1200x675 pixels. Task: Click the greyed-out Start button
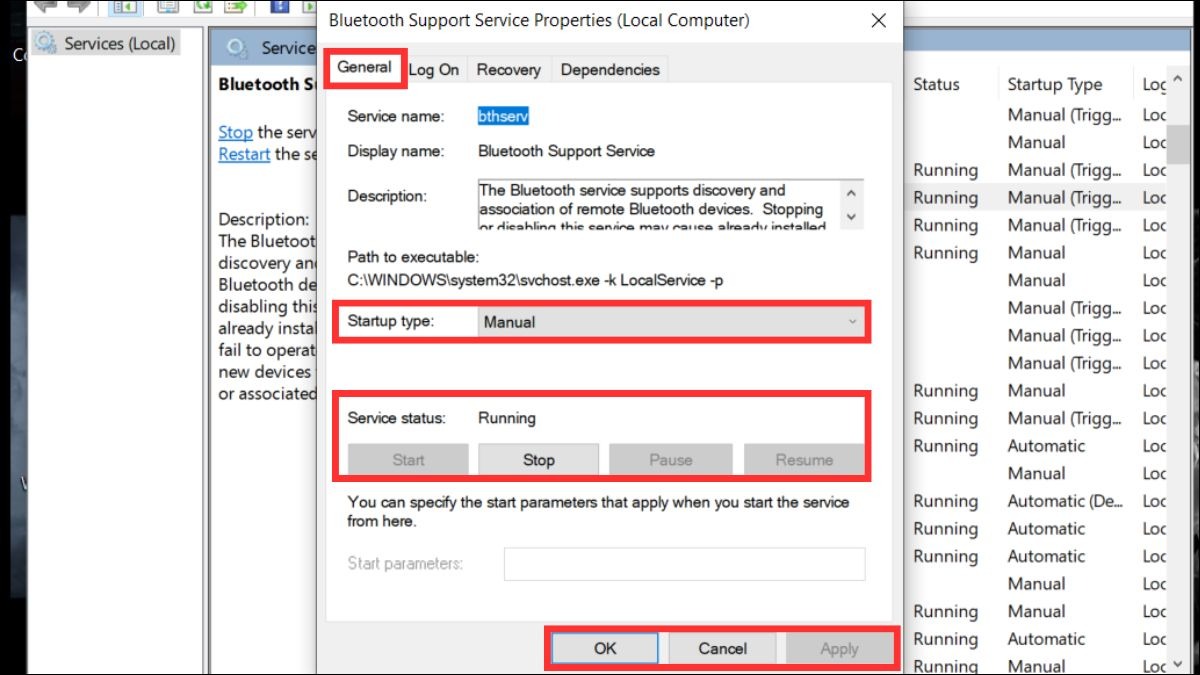pos(408,460)
